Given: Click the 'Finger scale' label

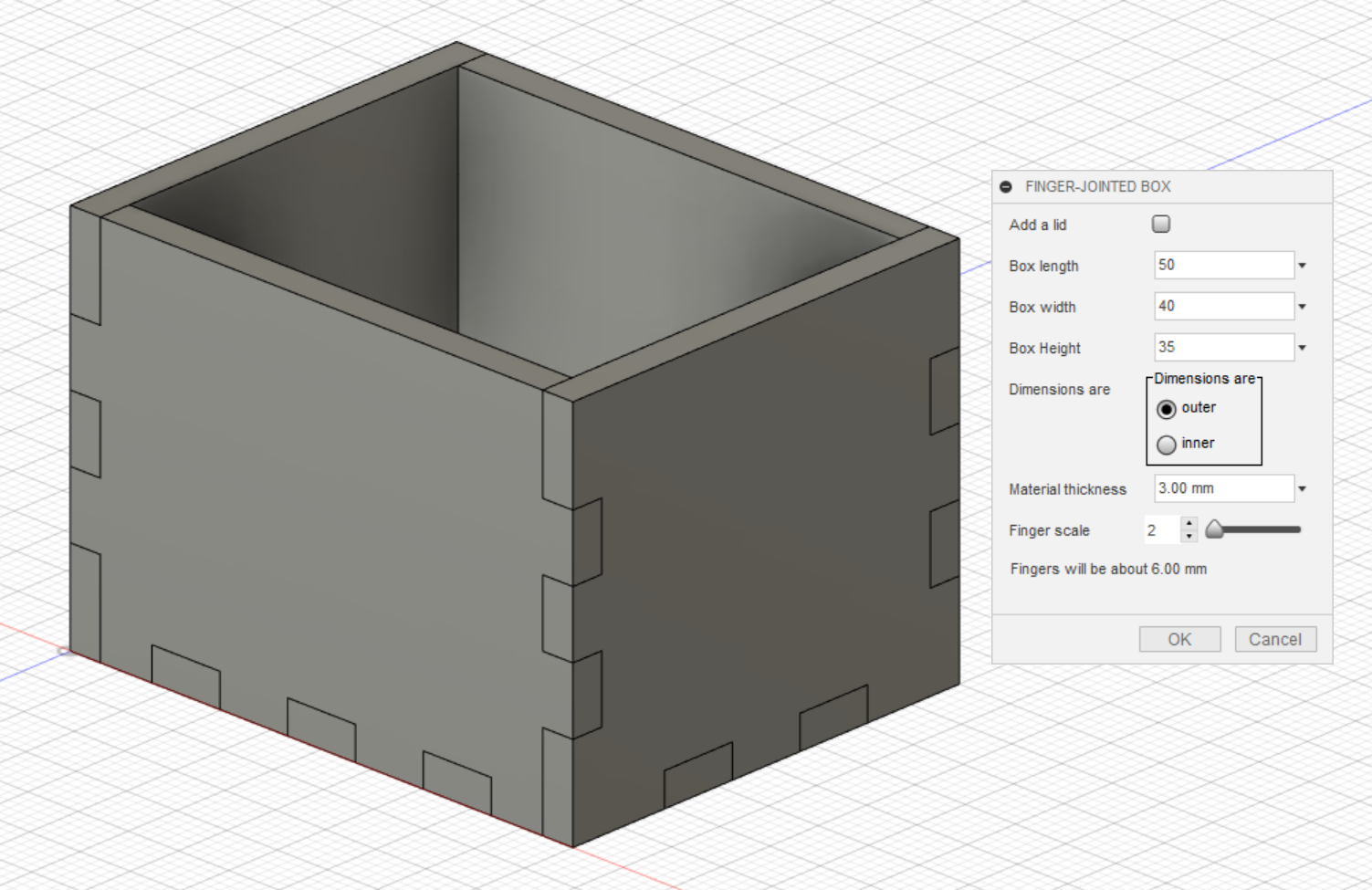Looking at the screenshot, I should click(x=1049, y=530).
